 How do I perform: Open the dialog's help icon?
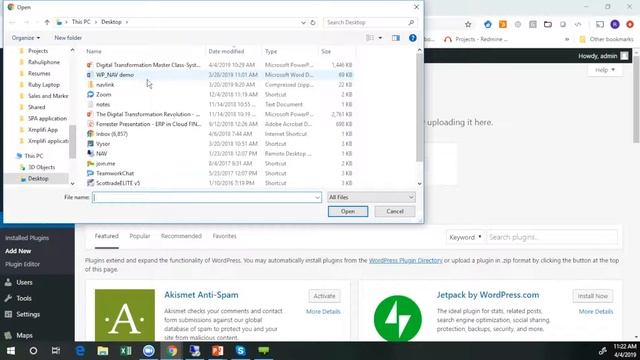(413, 38)
